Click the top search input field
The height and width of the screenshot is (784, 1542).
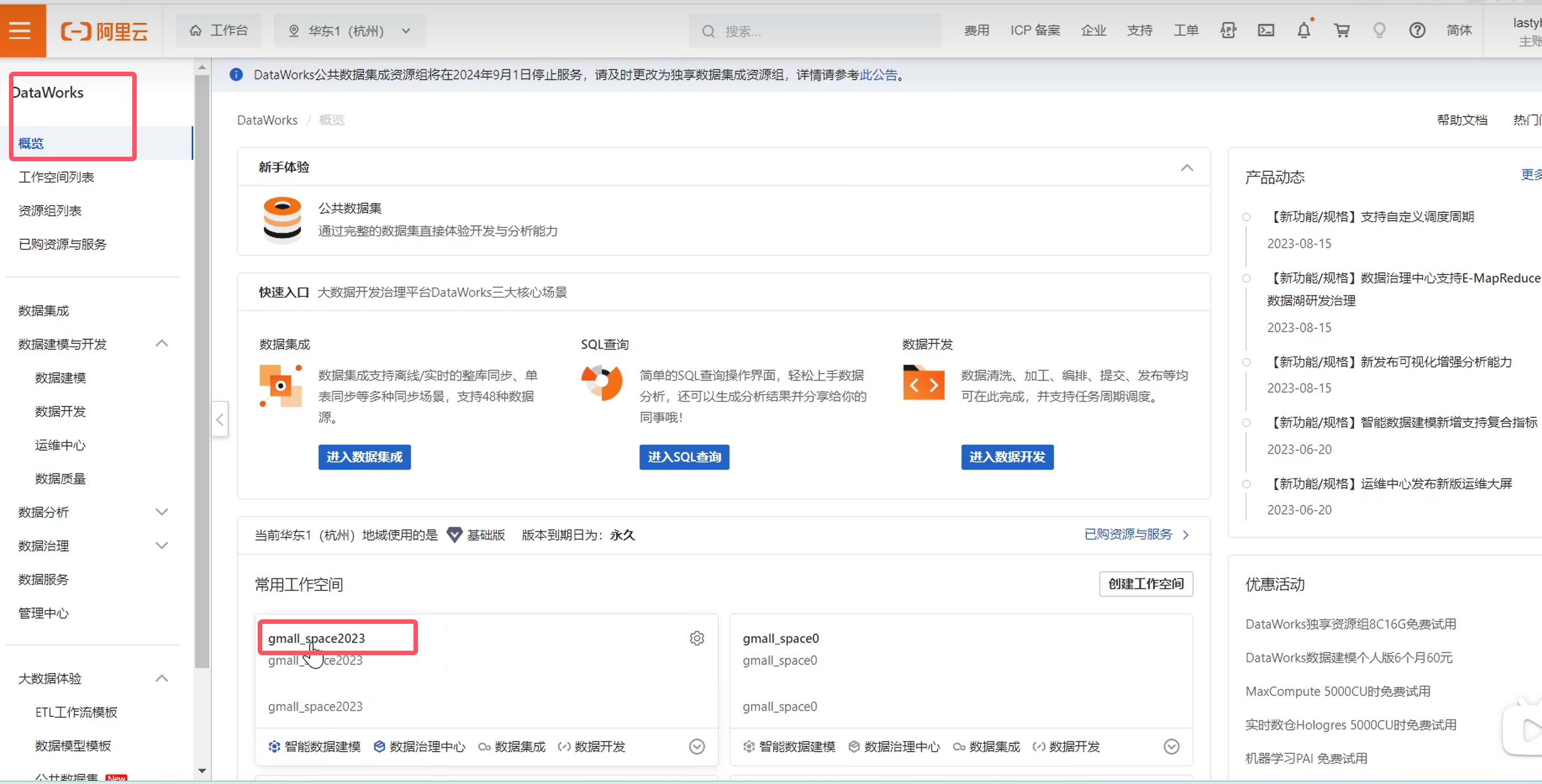point(814,31)
